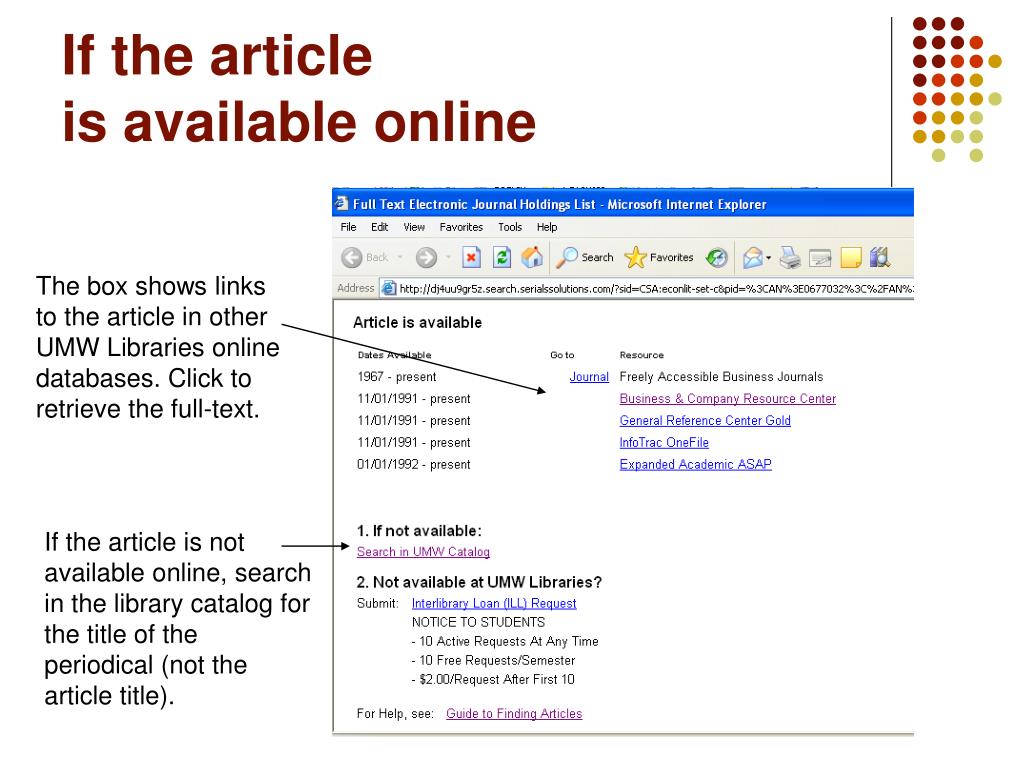Image resolution: width=1024 pixels, height=768 pixels.
Task: Click the 'Article is available' heading
Action: tap(417, 323)
